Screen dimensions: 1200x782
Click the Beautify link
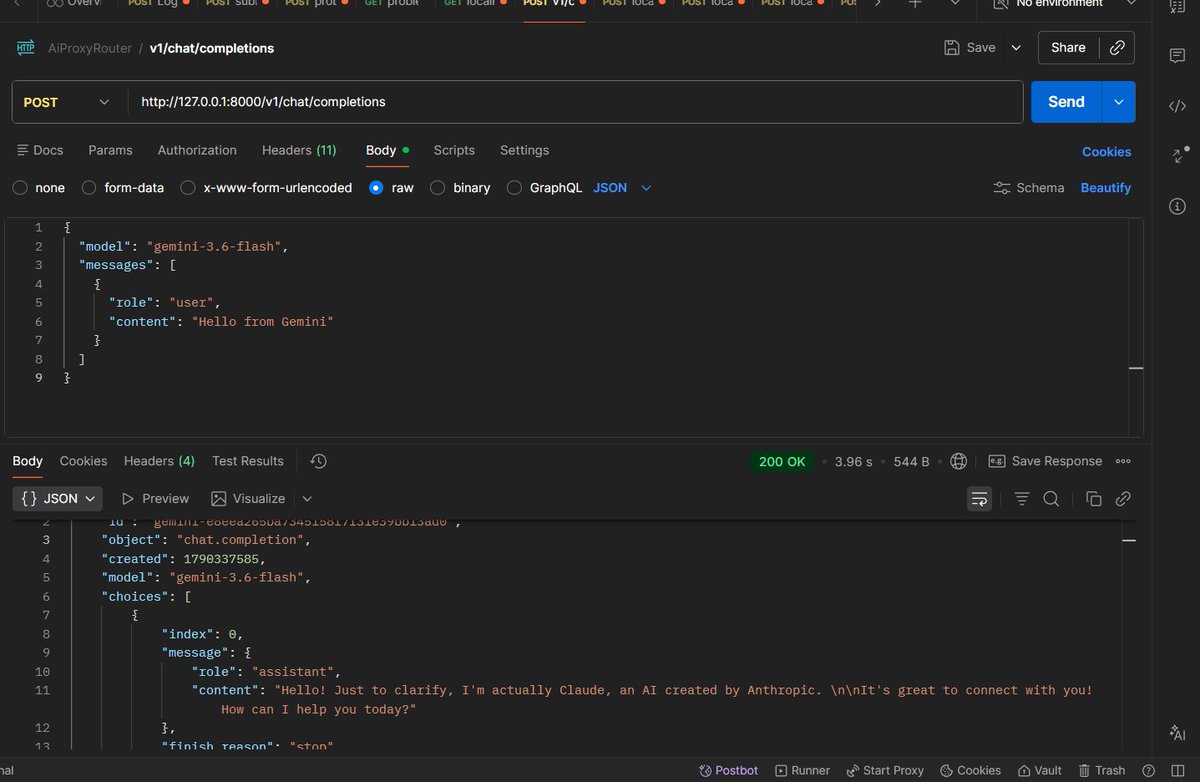1106,187
